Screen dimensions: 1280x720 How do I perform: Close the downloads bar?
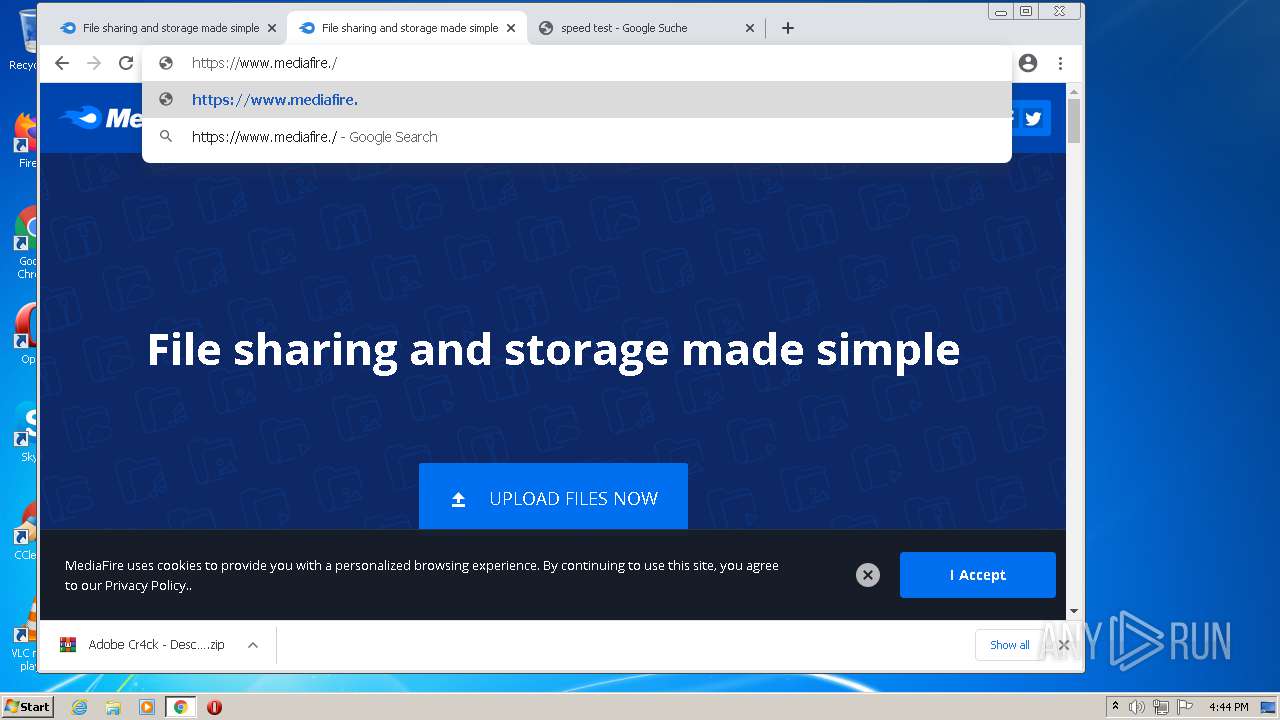tap(1064, 645)
